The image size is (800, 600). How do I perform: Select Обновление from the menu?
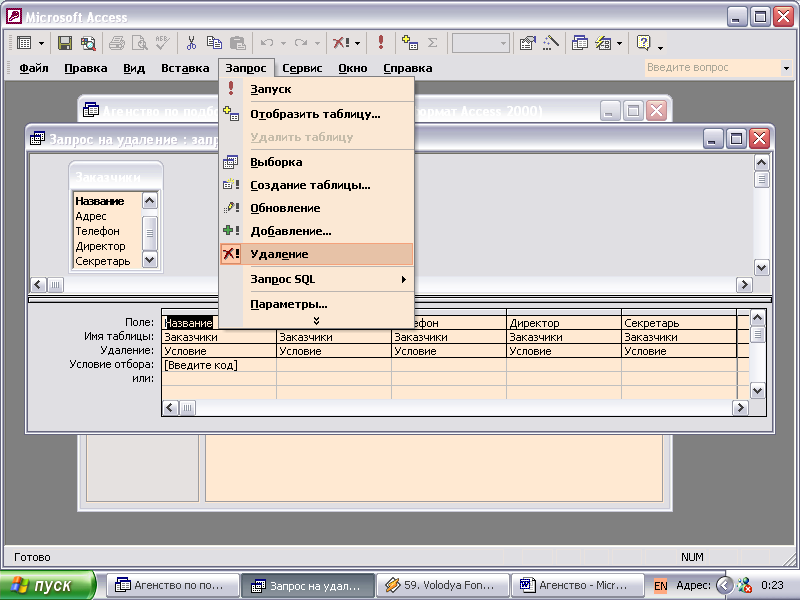pos(285,208)
